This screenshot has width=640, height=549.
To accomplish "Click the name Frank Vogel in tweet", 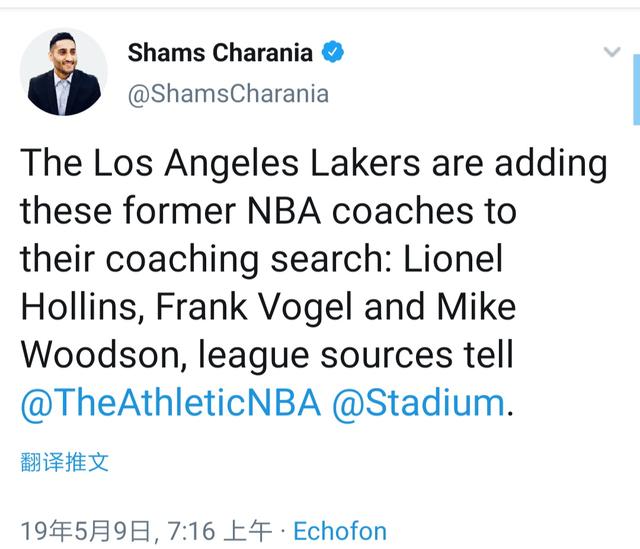I will tap(253, 307).
